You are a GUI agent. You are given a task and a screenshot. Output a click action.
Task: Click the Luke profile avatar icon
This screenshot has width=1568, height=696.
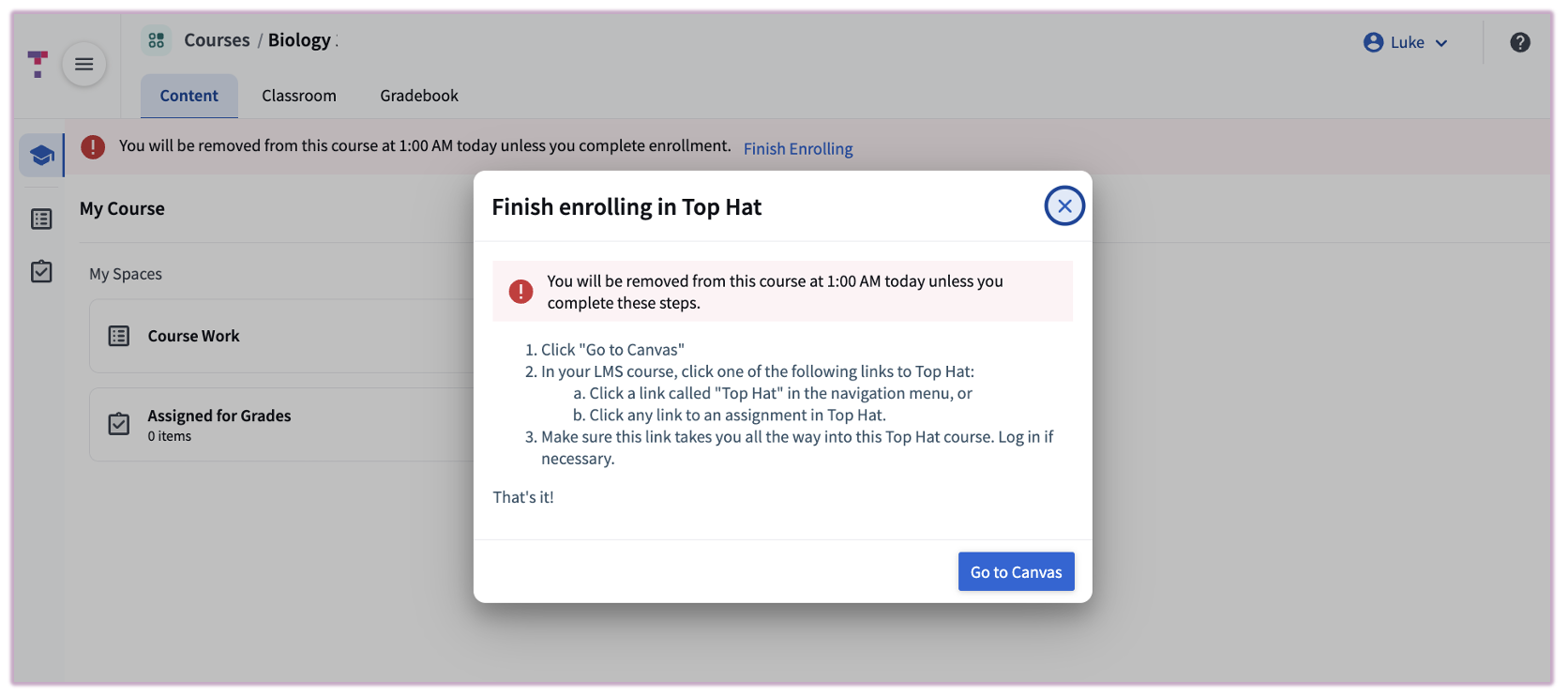[x=1372, y=41]
